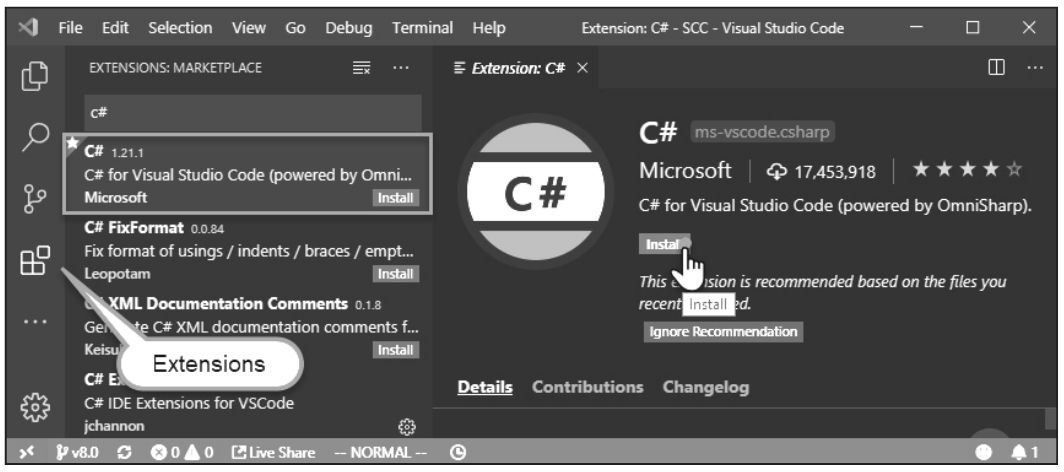1064x472 pixels.
Task: Close the Extension: C# editor tab
Action: click(583, 68)
